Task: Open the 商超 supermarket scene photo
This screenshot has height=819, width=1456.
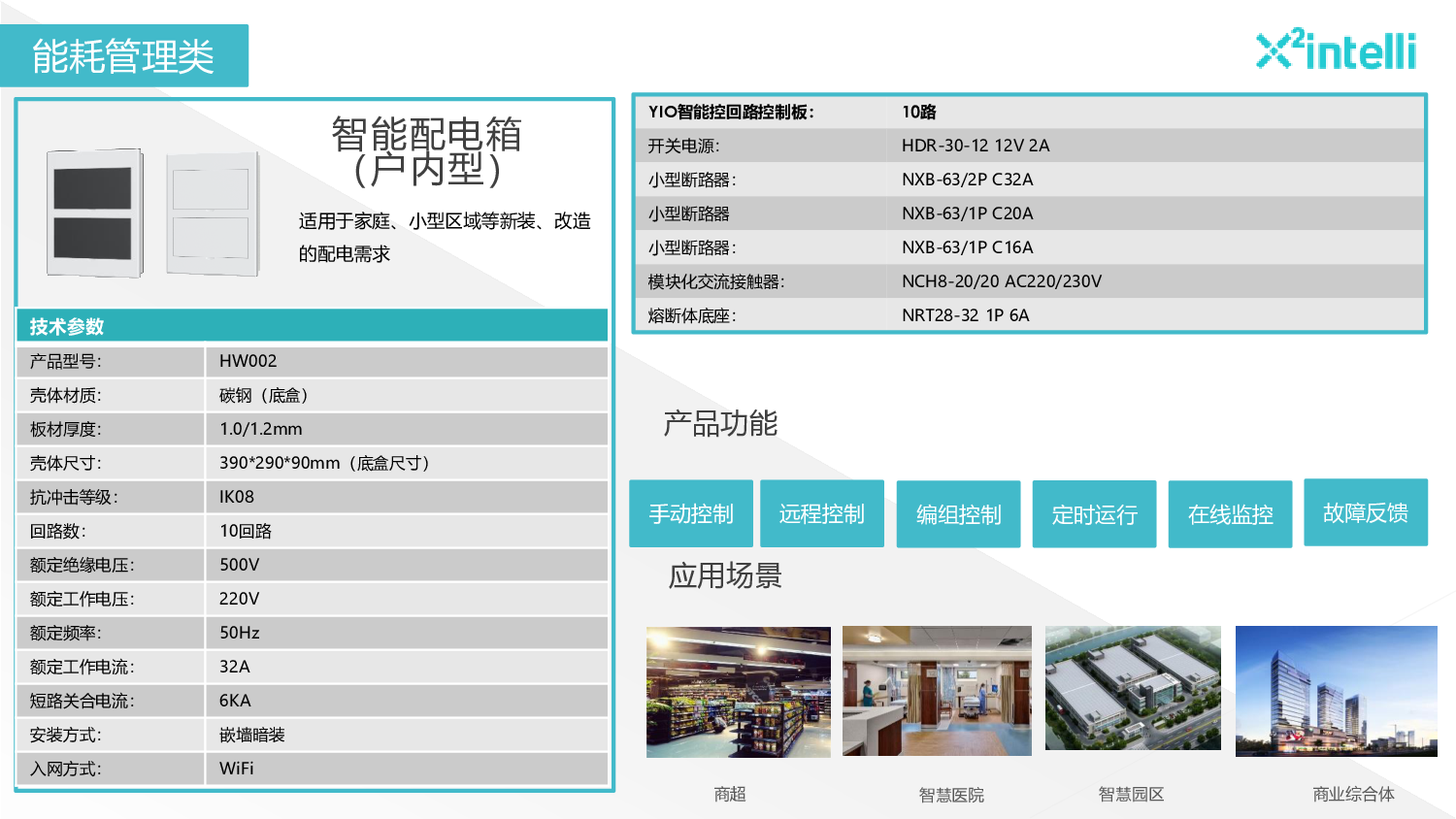Action: pos(739,692)
